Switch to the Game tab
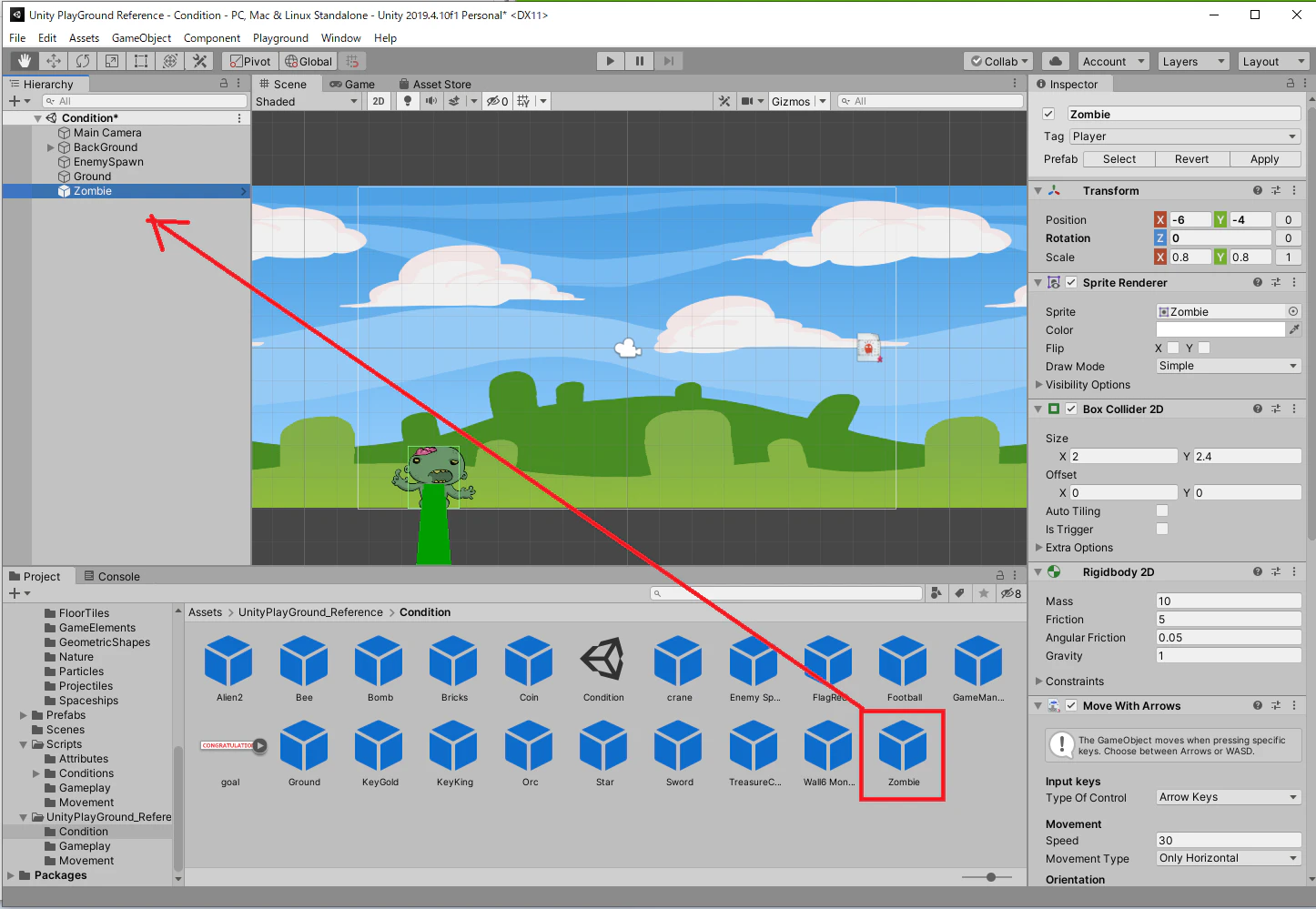 tap(352, 84)
